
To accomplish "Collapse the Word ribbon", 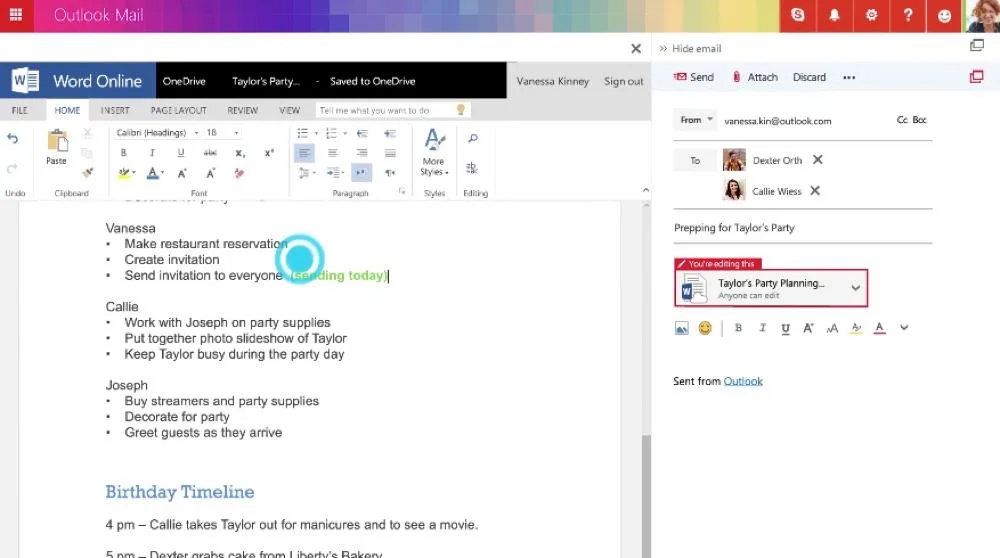I will click(x=645, y=190).
